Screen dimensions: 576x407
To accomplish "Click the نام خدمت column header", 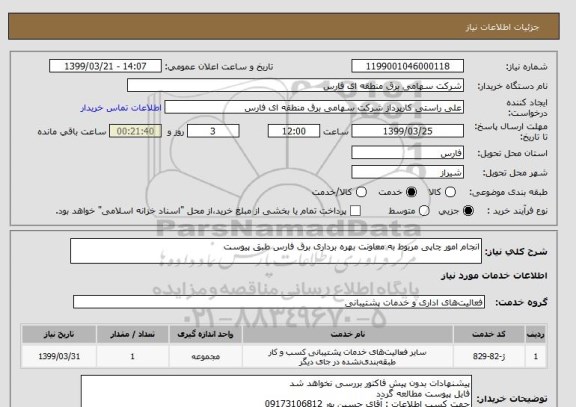I will coord(348,334).
